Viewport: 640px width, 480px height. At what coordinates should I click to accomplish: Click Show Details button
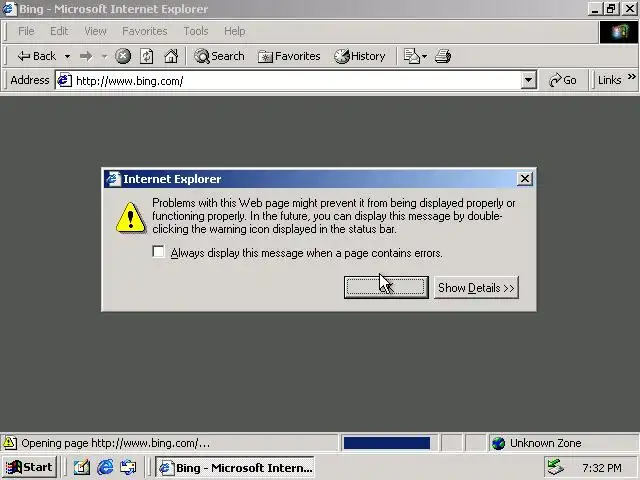(476, 287)
